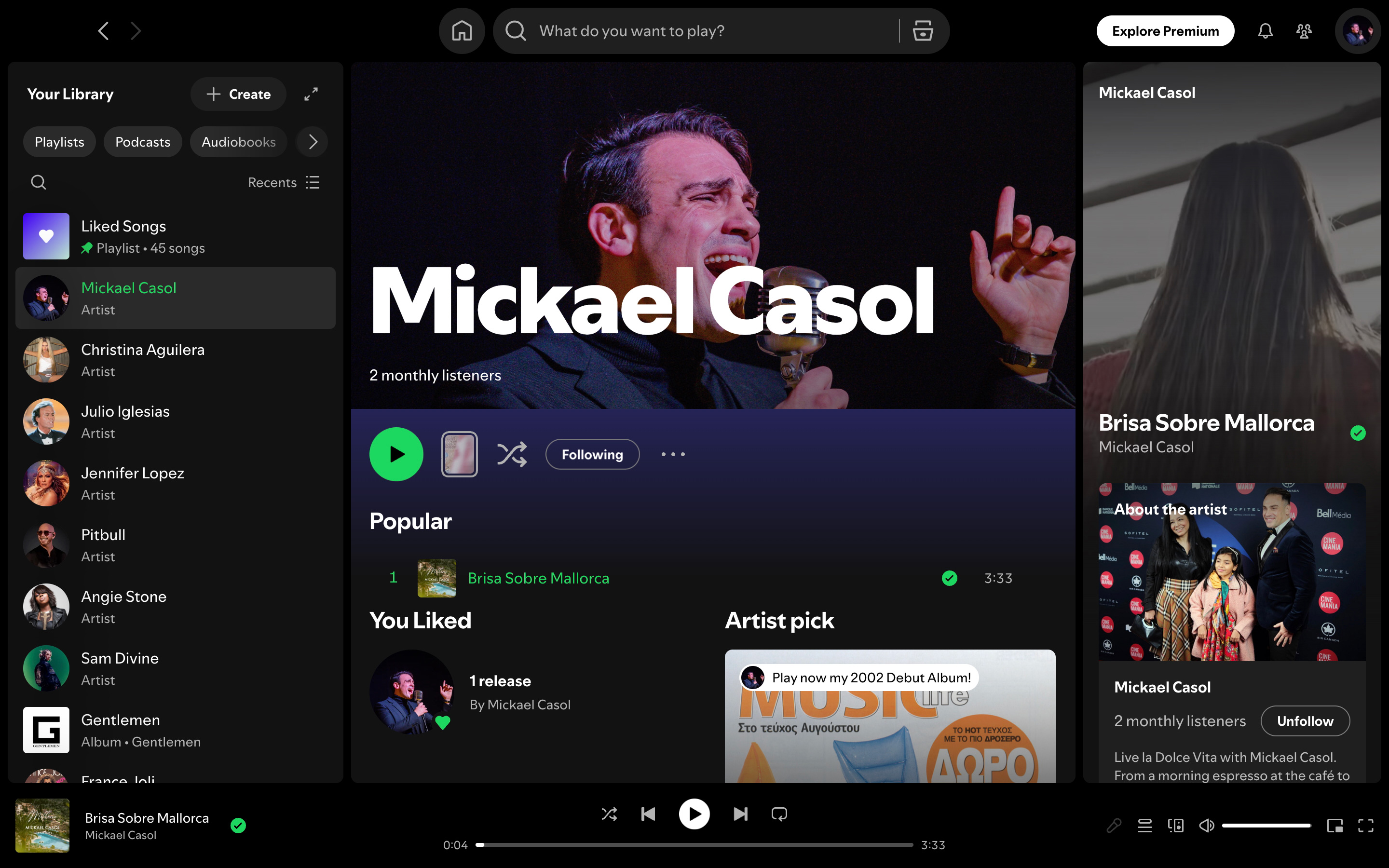Expand Your Library to full view

click(311, 94)
